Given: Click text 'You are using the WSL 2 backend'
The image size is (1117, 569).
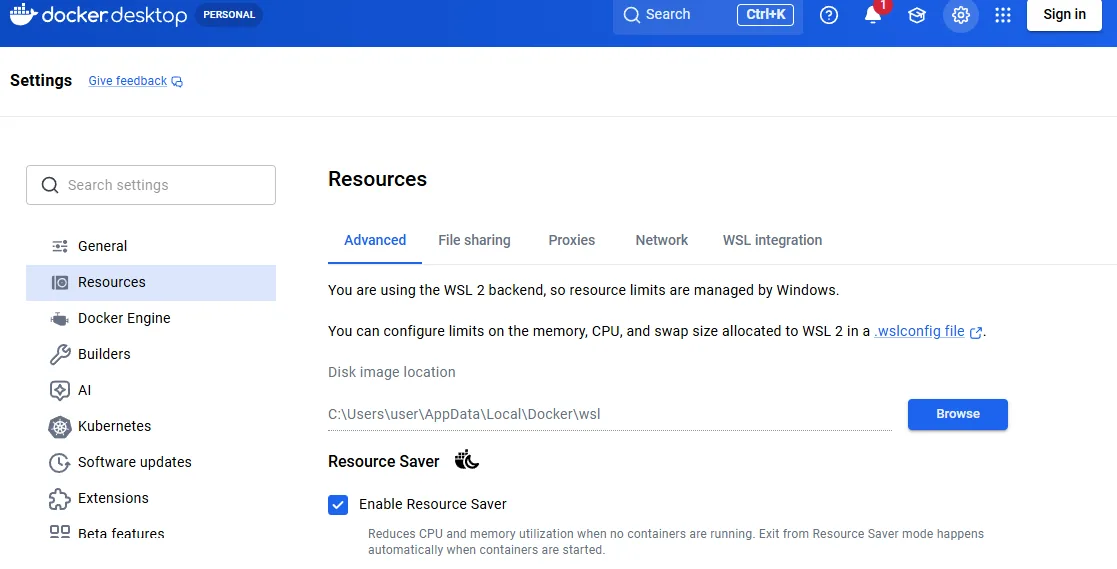Looking at the screenshot, I should click(x=434, y=291).
